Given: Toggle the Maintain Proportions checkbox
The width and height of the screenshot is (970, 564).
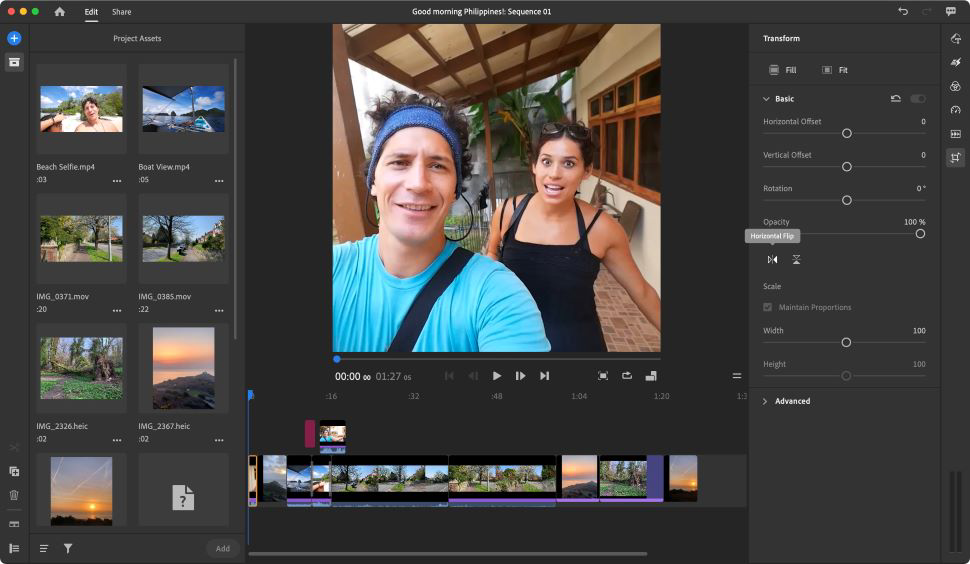Looking at the screenshot, I should coord(768,307).
